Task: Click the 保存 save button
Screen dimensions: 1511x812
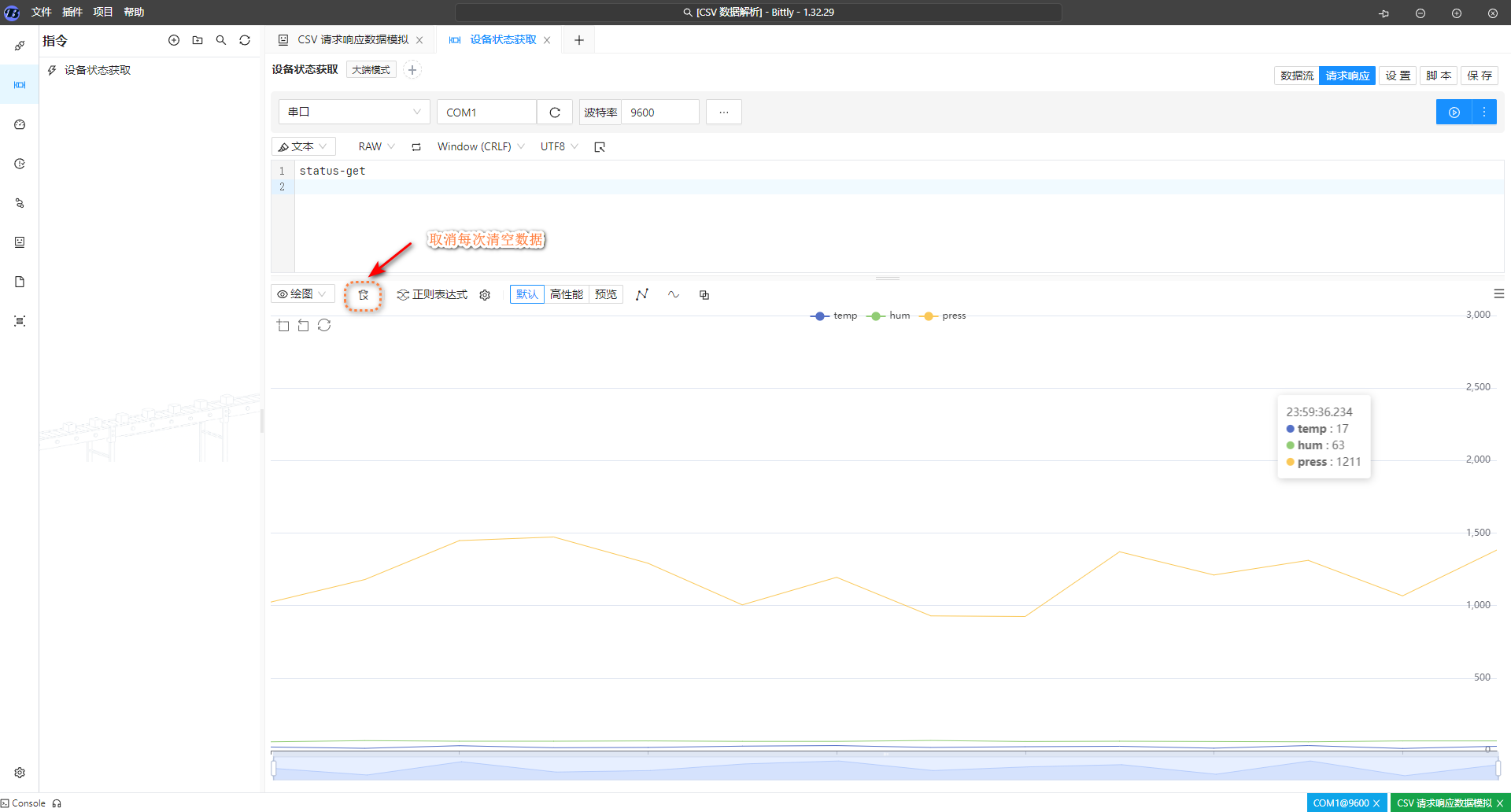Action: [x=1479, y=76]
